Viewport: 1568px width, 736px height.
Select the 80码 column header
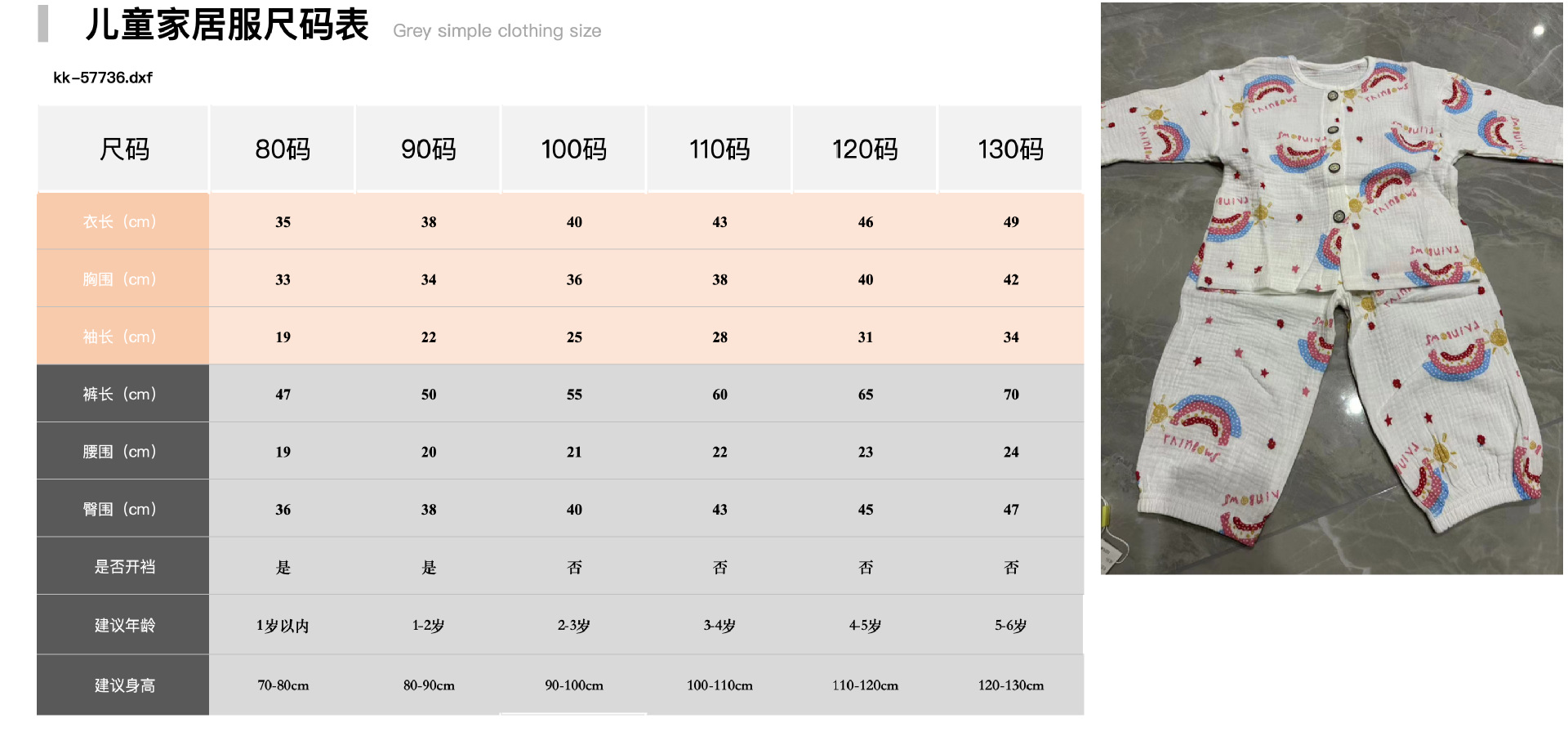point(283,149)
